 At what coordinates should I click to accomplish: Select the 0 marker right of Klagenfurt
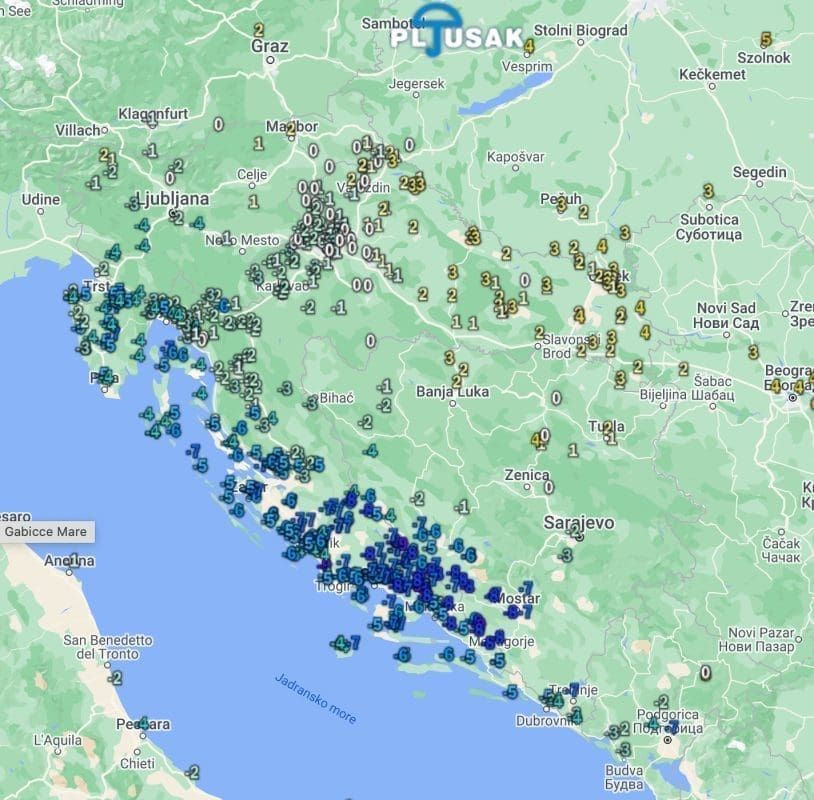click(218, 125)
